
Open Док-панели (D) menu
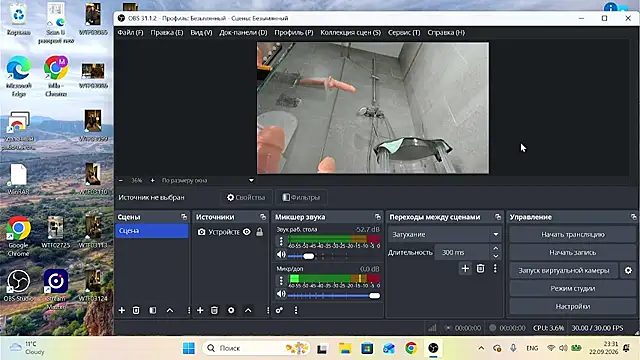click(x=243, y=32)
